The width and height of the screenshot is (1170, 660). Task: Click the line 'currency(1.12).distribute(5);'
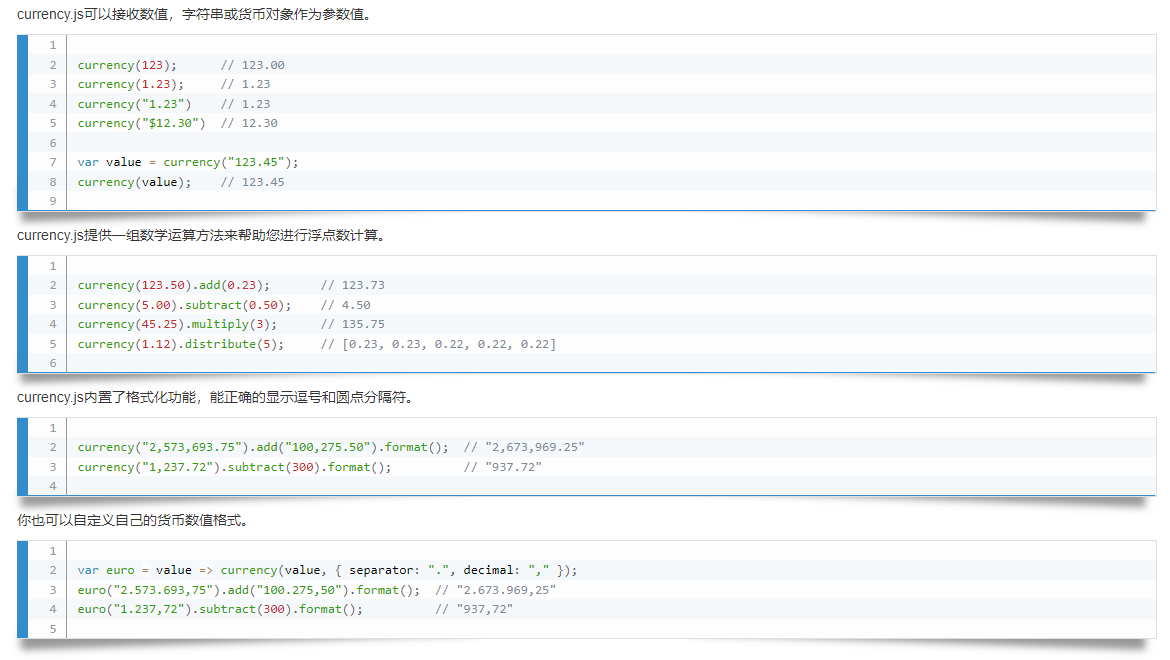tap(181, 344)
